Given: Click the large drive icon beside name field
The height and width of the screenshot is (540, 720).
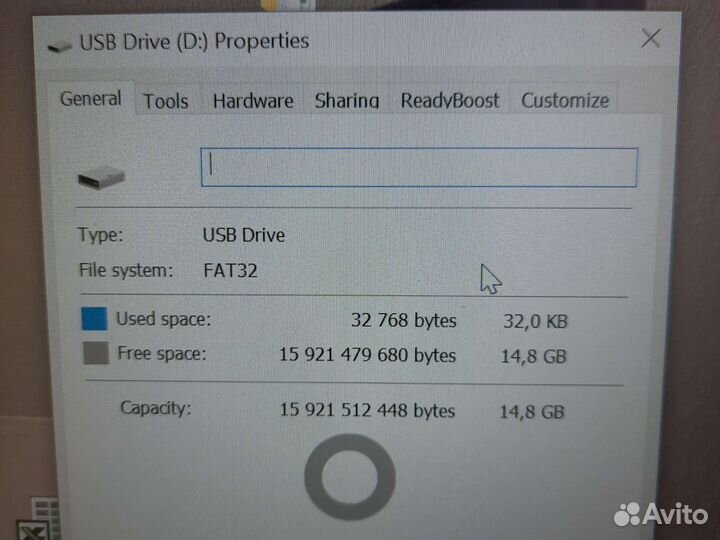Looking at the screenshot, I should (101, 177).
